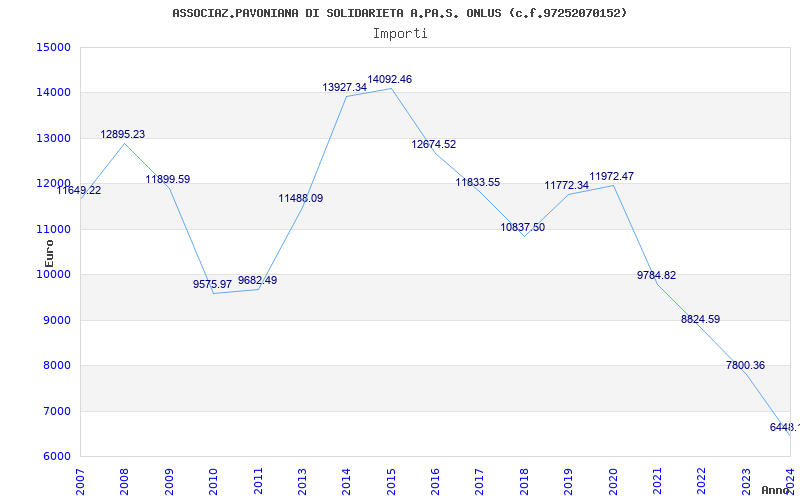Click the Importi subtitle
Viewport: 800px width, 500px height.
click(x=400, y=34)
